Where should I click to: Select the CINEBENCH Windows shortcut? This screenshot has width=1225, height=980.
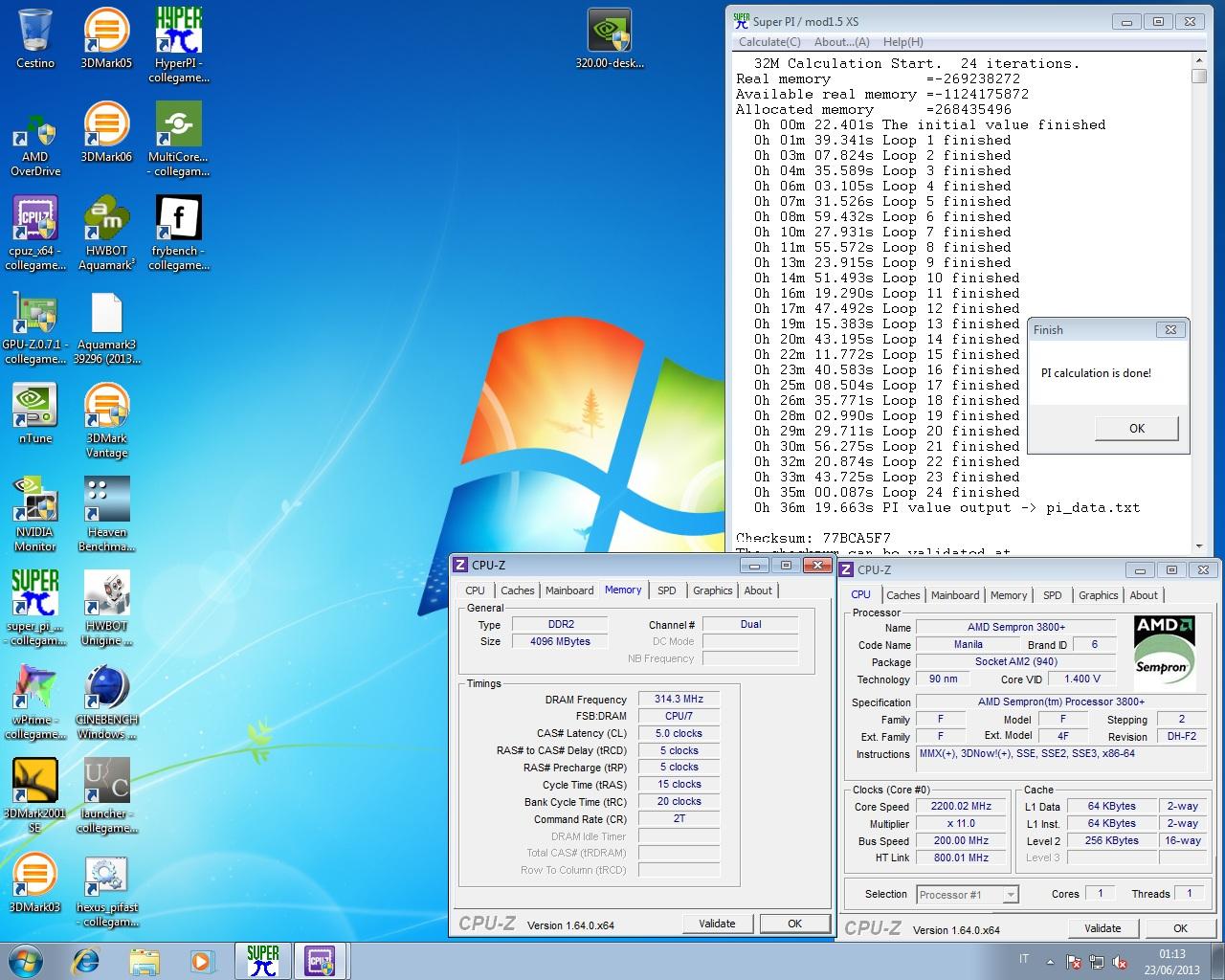tap(106, 702)
